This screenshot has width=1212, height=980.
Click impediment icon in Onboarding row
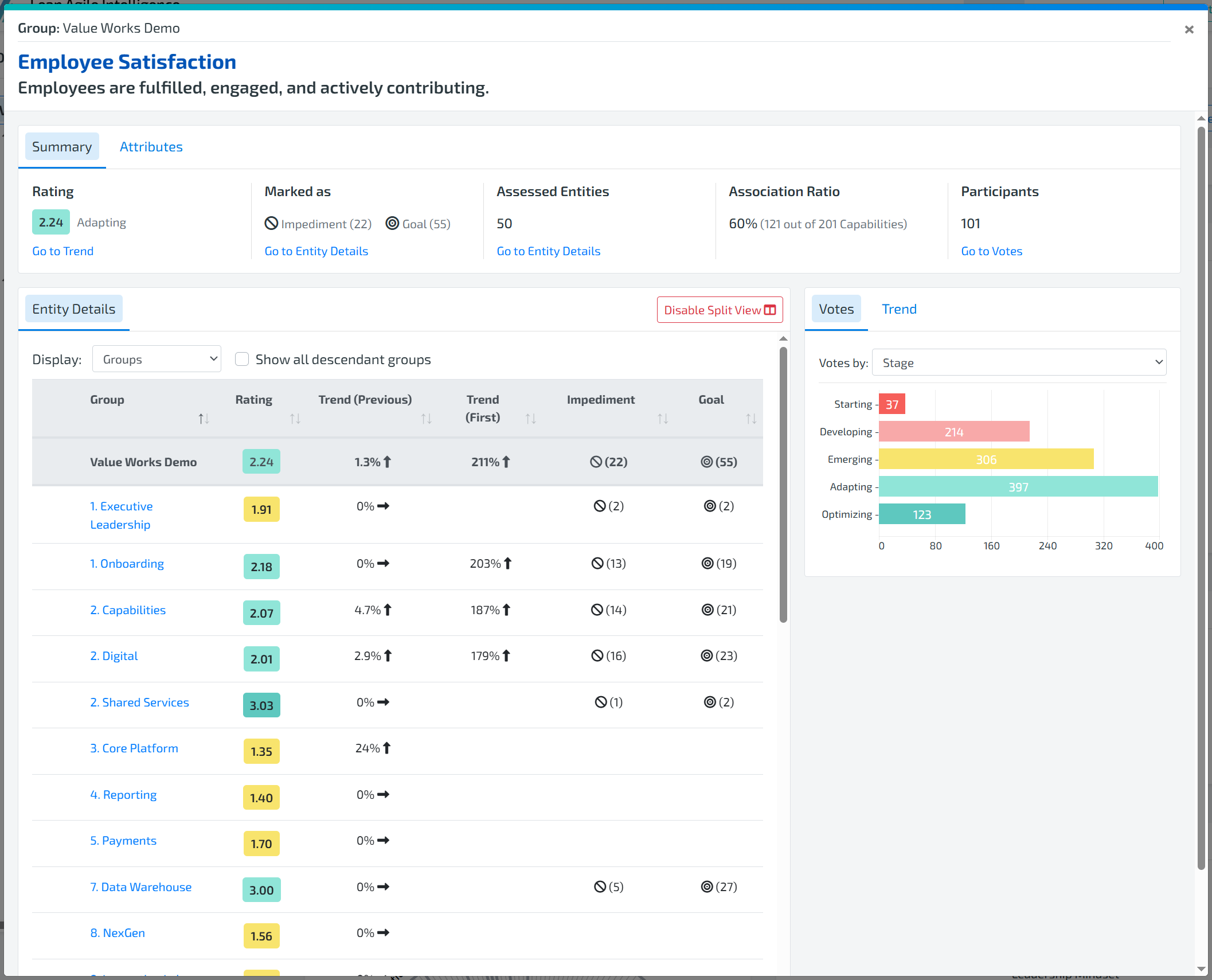tap(597, 563)
